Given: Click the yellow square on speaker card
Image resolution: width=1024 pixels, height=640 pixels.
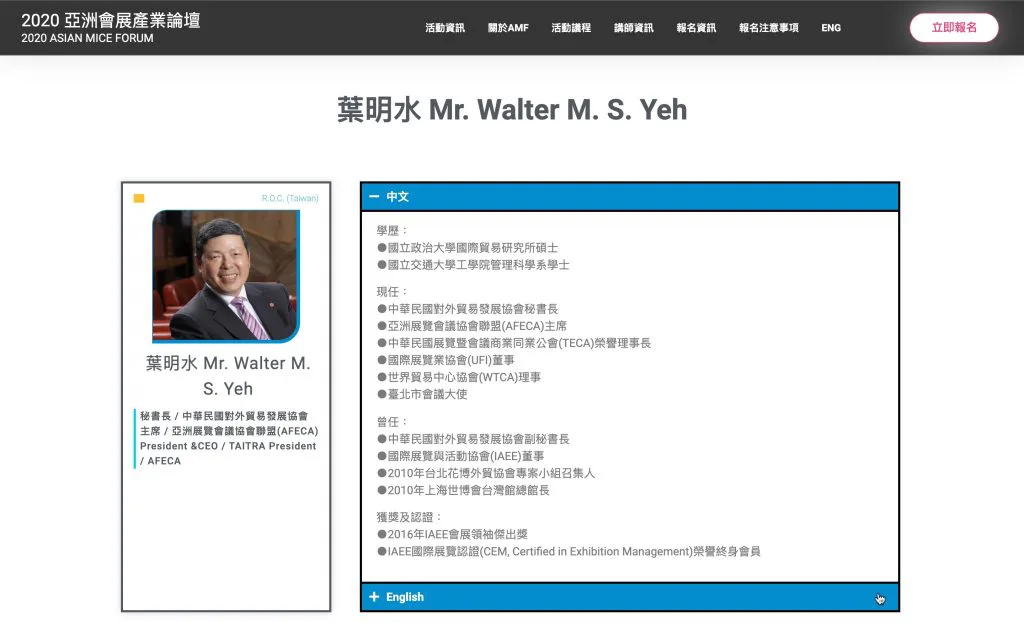Looking at the screenshot, I should coord(139,198).
